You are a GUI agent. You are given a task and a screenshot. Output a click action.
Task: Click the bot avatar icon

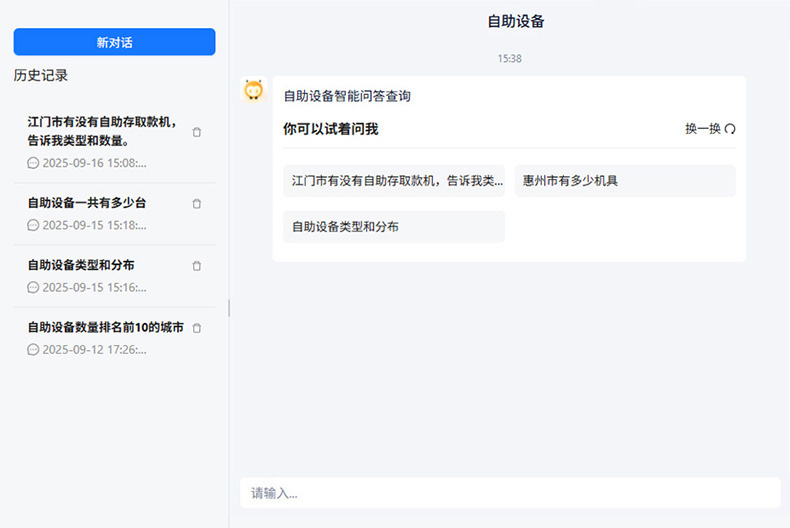point(253,90)
